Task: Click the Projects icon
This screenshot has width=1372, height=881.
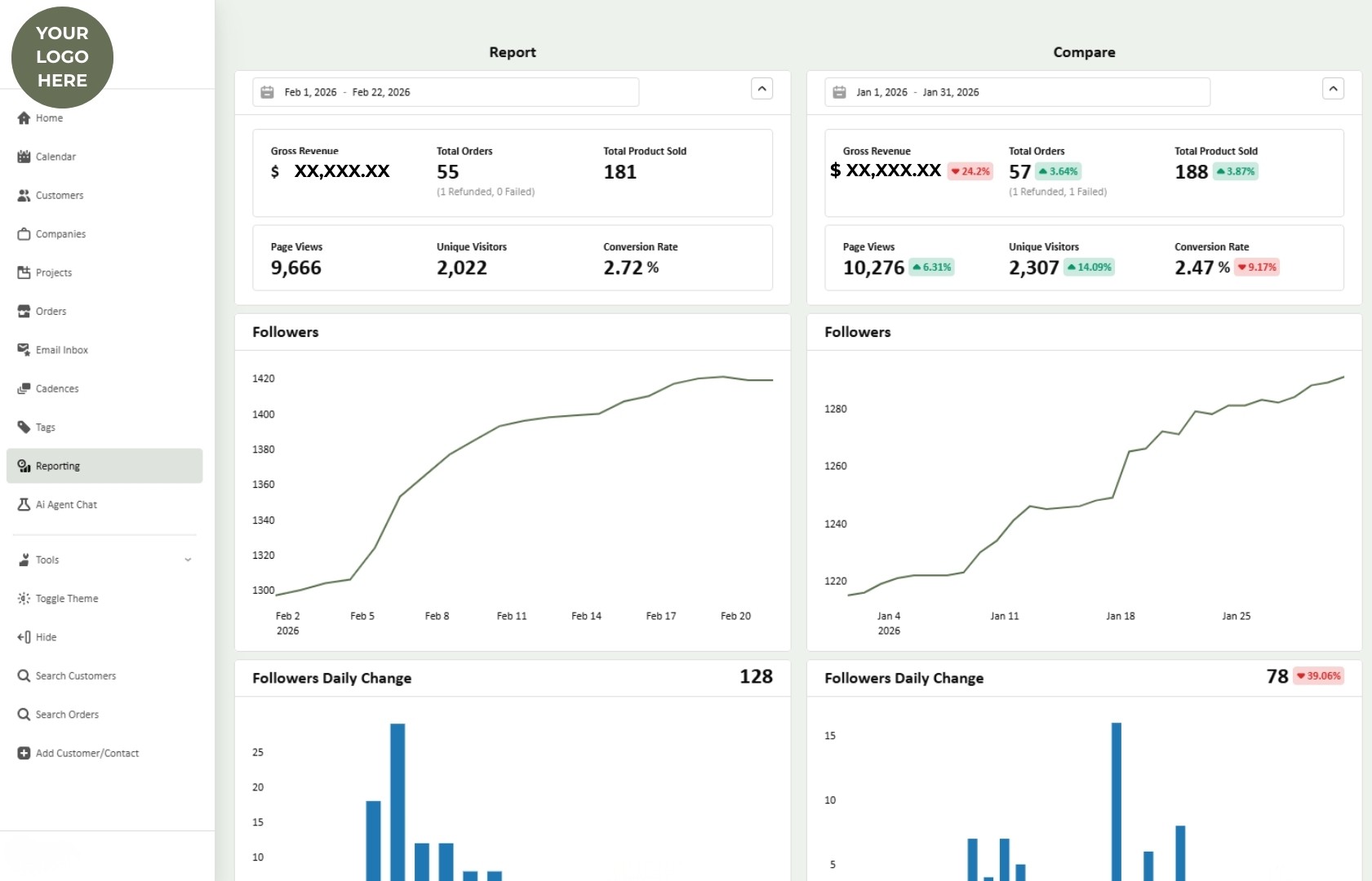Action: coord(24,272)
